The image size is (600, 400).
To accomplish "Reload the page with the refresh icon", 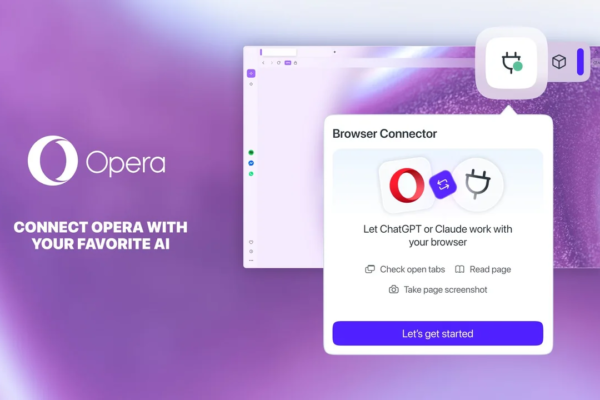I will click(279, 63).
